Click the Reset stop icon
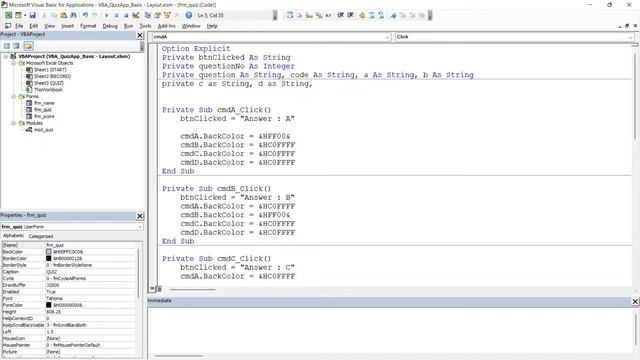 (x=126, y=15)
